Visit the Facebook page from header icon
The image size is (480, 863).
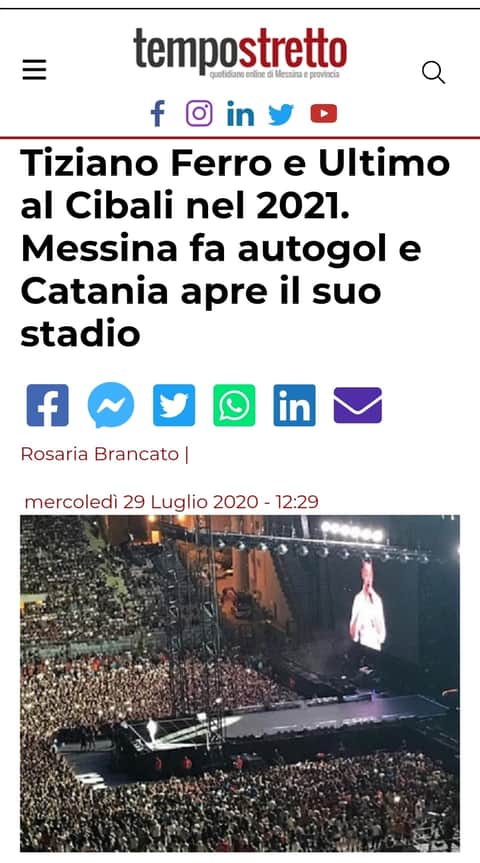point(158,113)
